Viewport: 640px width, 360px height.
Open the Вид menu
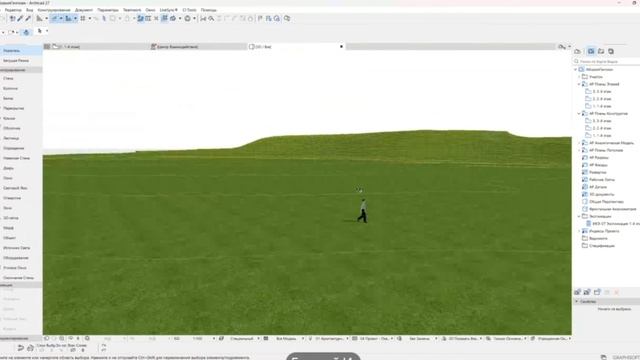pyautogui.click(x=29, y=10)
